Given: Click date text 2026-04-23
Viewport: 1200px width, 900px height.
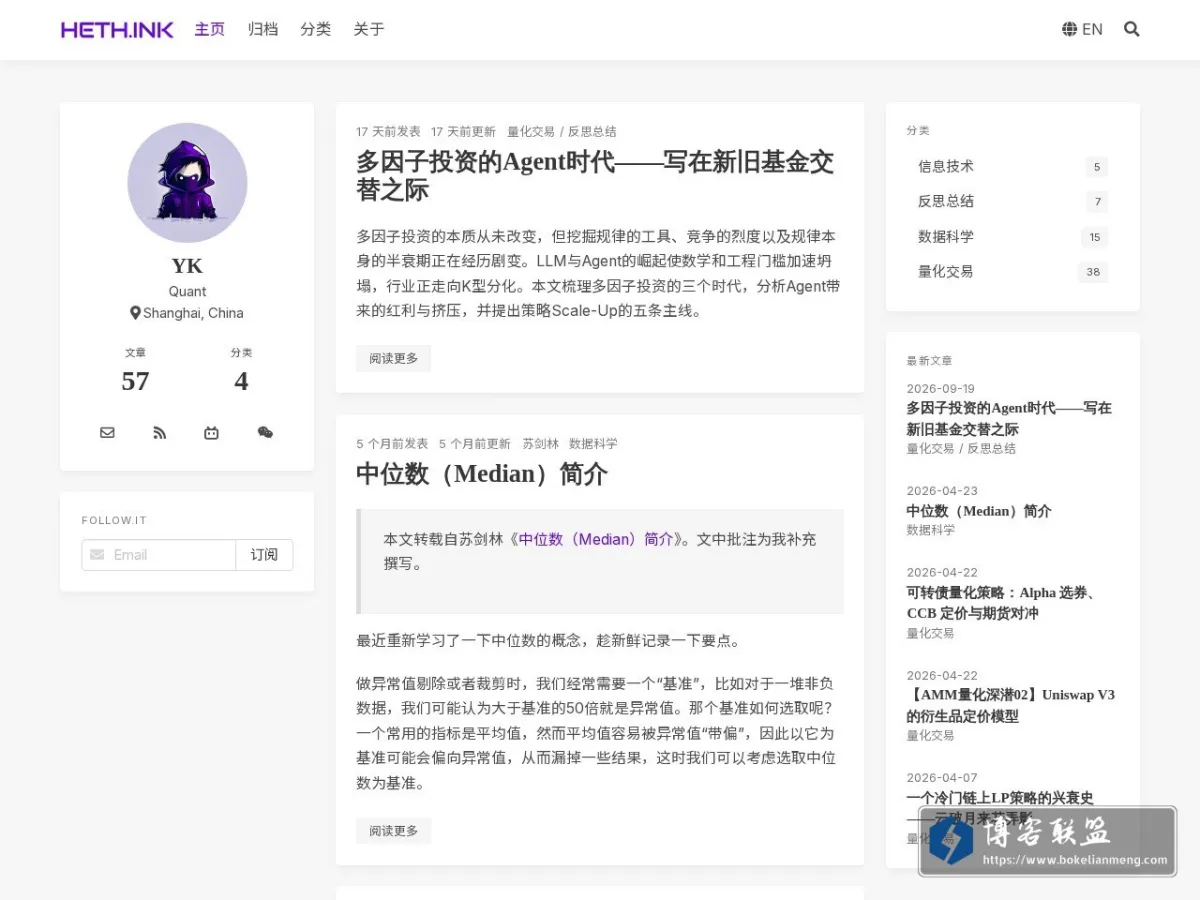Looking at the screenshot, I should click(942, 491).
